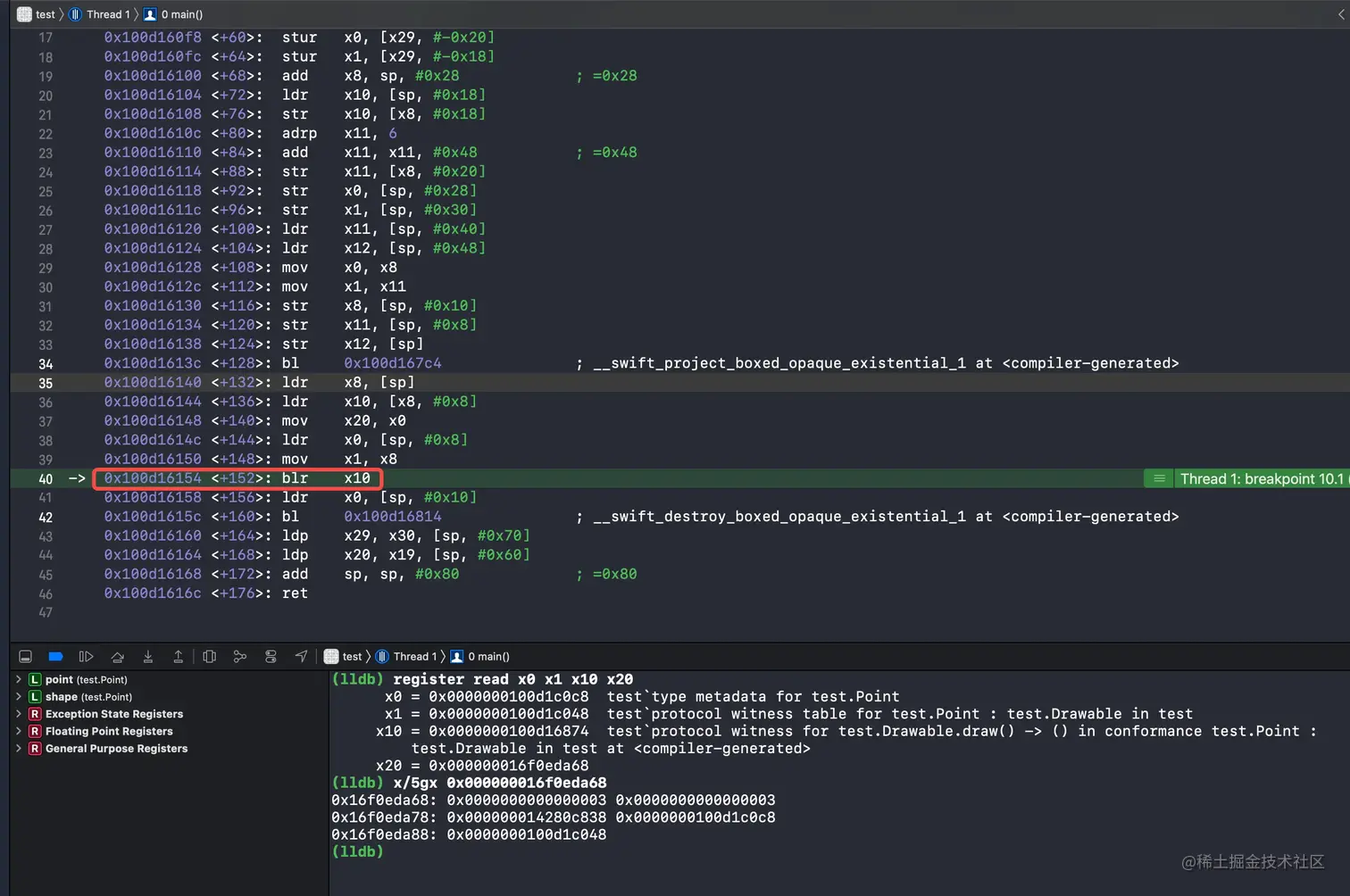The width and height of the screenshot is (1350, 896).
Task: Click the ret instruction on line 46
Action: click(295, 593)
